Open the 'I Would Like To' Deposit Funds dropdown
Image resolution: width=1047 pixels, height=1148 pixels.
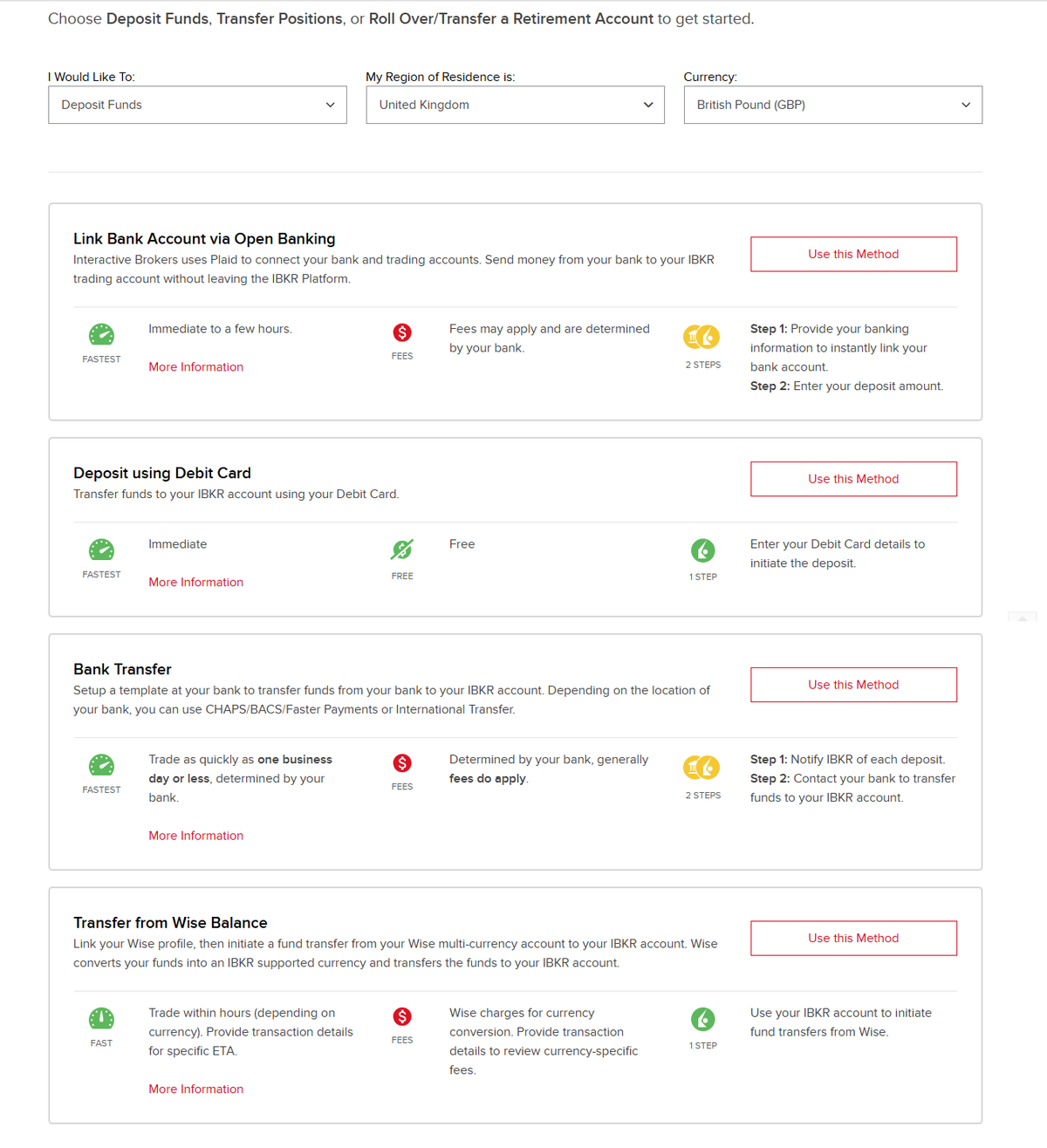pyautogui.click(x=197, y=105)
